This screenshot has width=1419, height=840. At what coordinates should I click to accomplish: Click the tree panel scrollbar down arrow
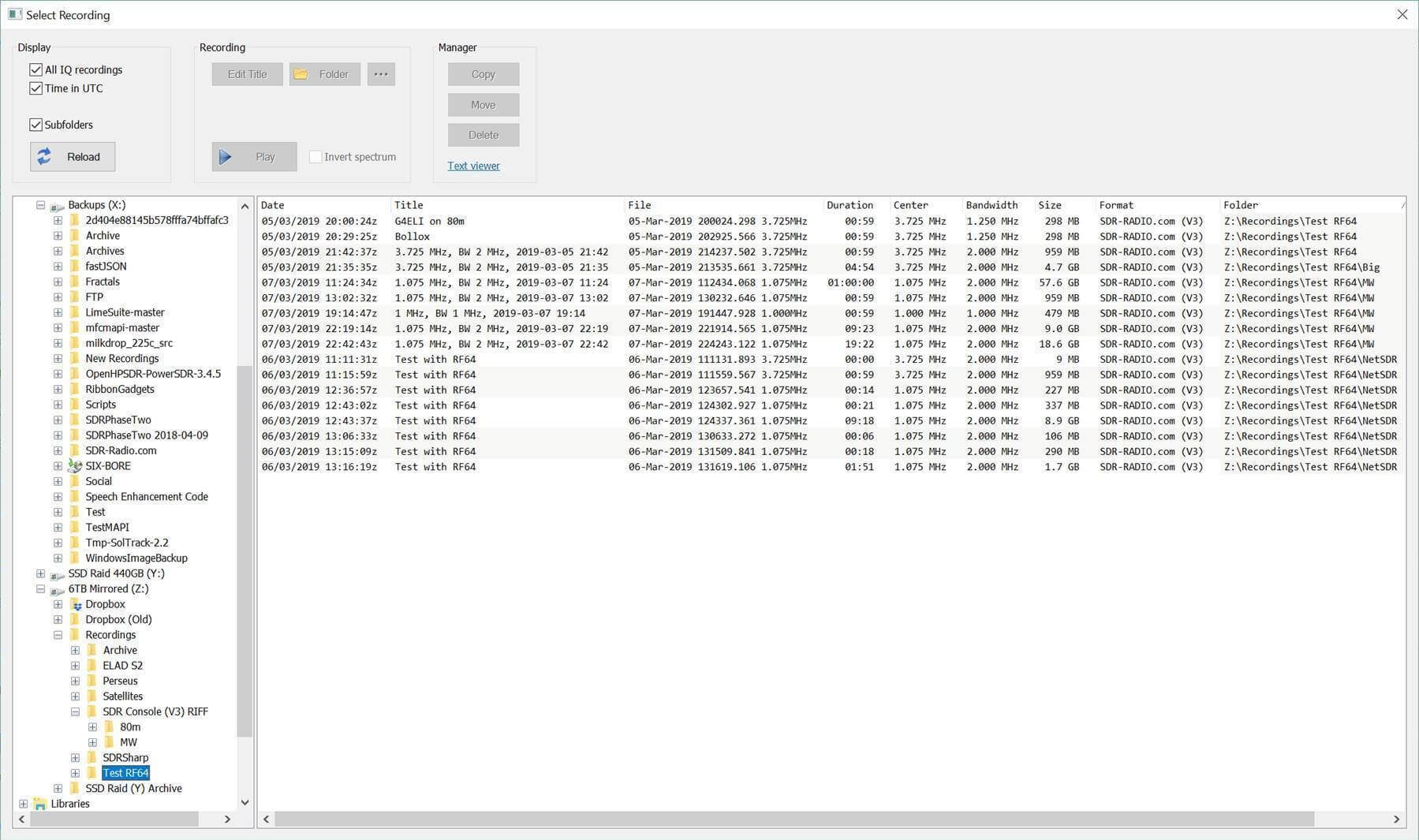tap(245, 802)
